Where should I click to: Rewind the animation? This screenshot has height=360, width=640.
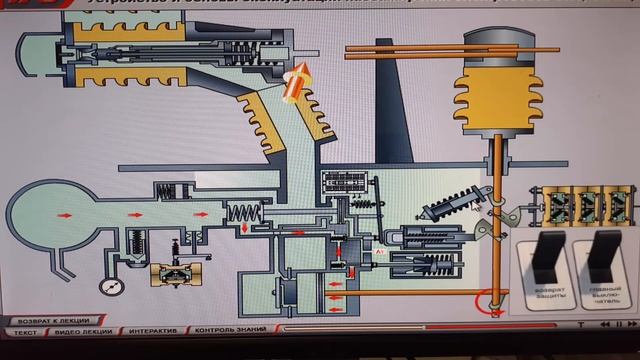coord(605,324)
